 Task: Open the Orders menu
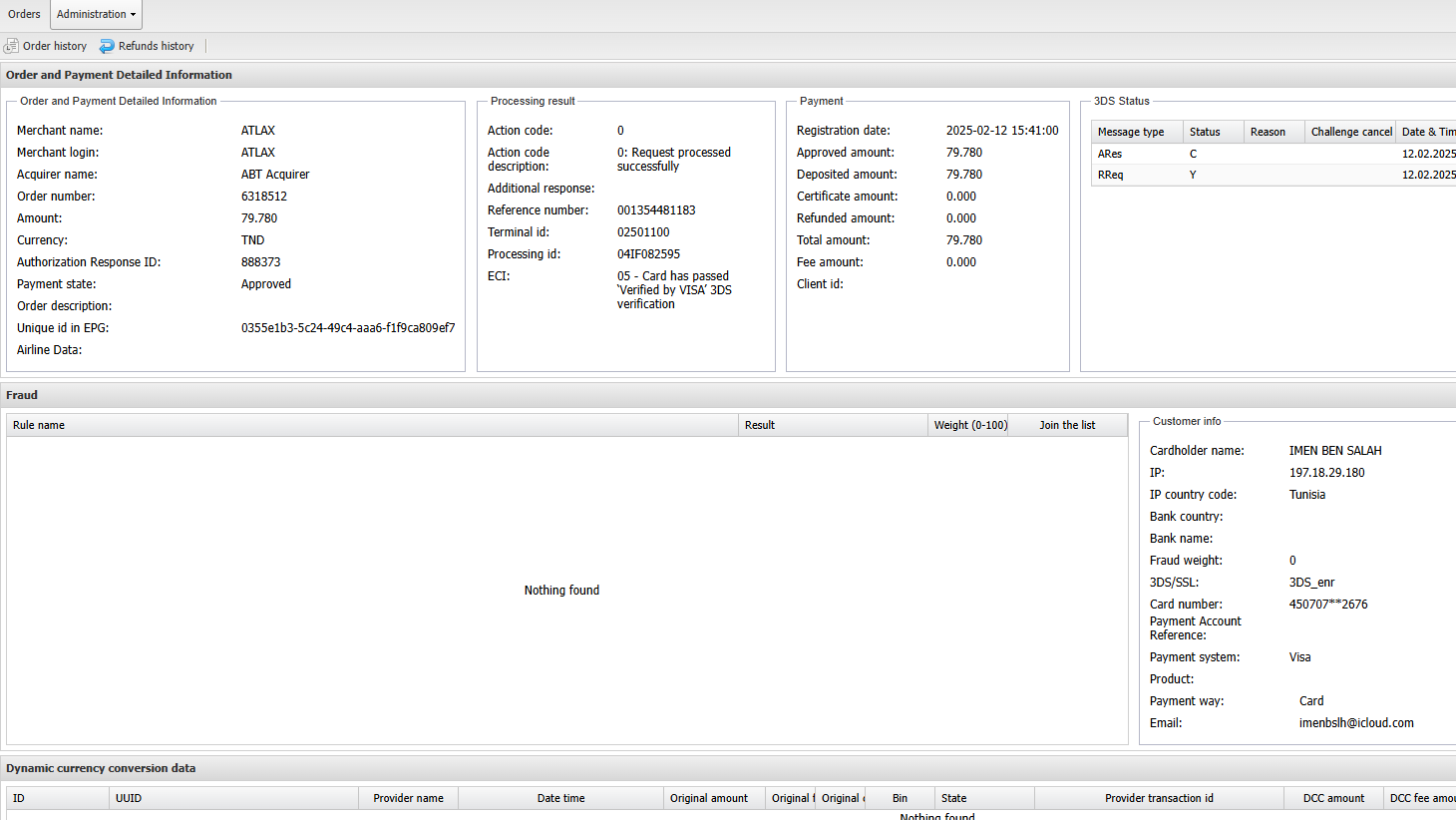(24, 14)
